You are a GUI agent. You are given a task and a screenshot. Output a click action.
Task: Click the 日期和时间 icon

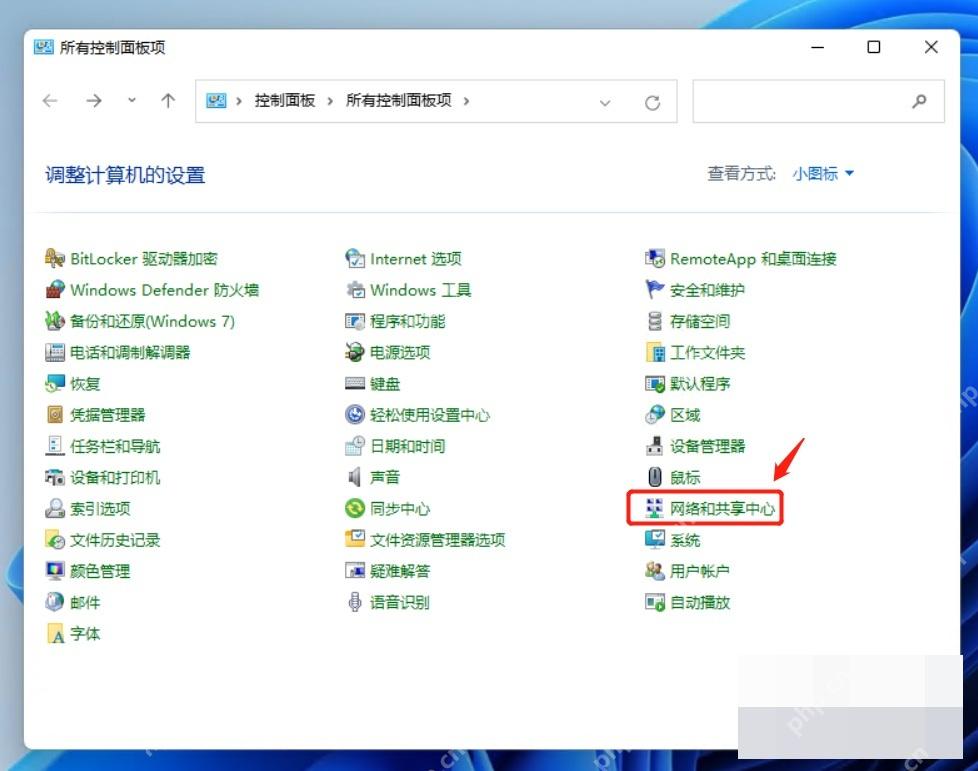pos(355,445)
